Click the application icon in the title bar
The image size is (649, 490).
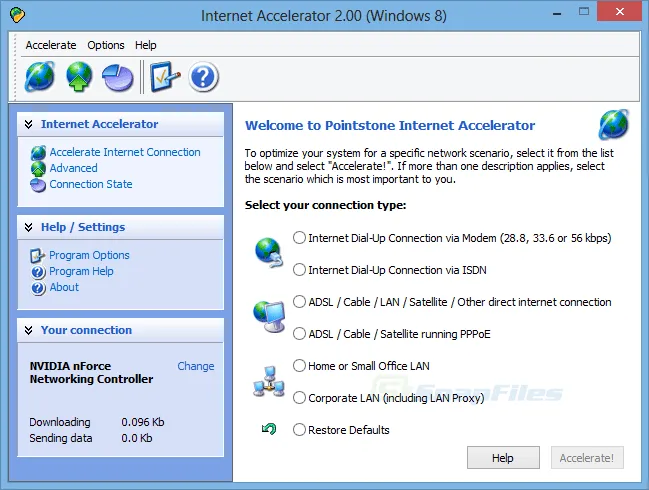click(x=17, y=15)
